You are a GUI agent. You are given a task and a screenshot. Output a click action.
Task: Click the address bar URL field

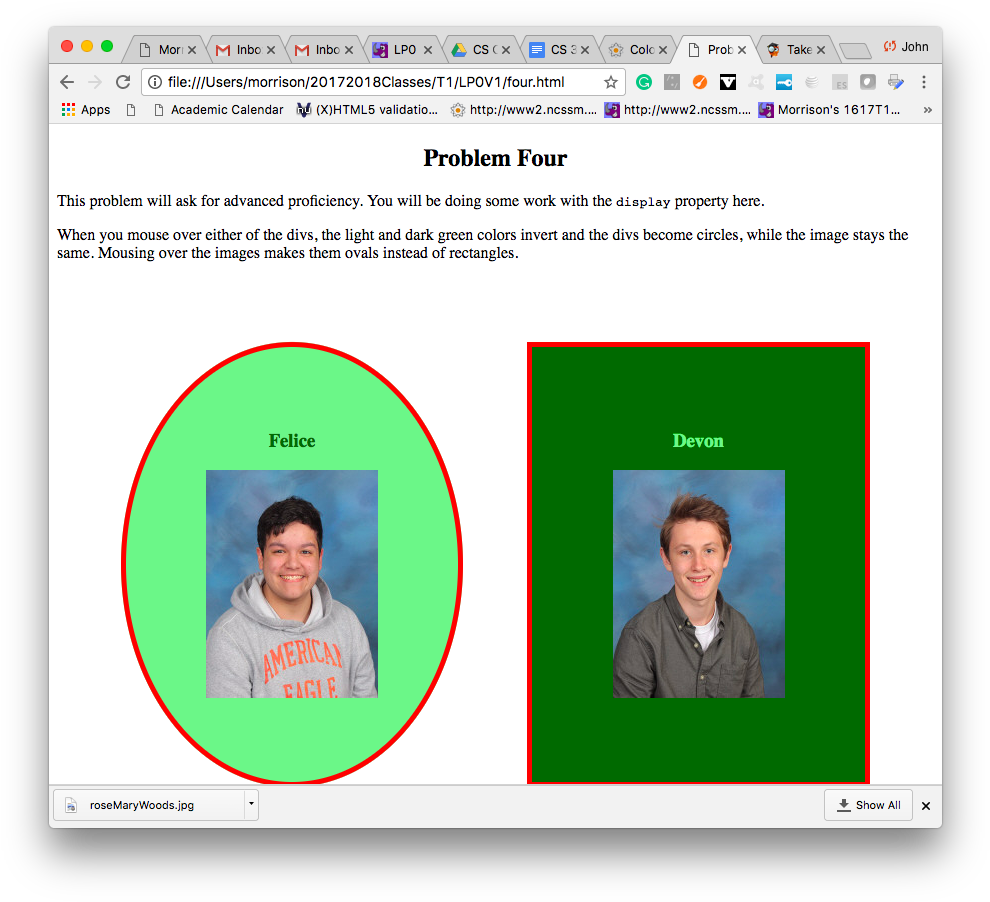(380, 82)
